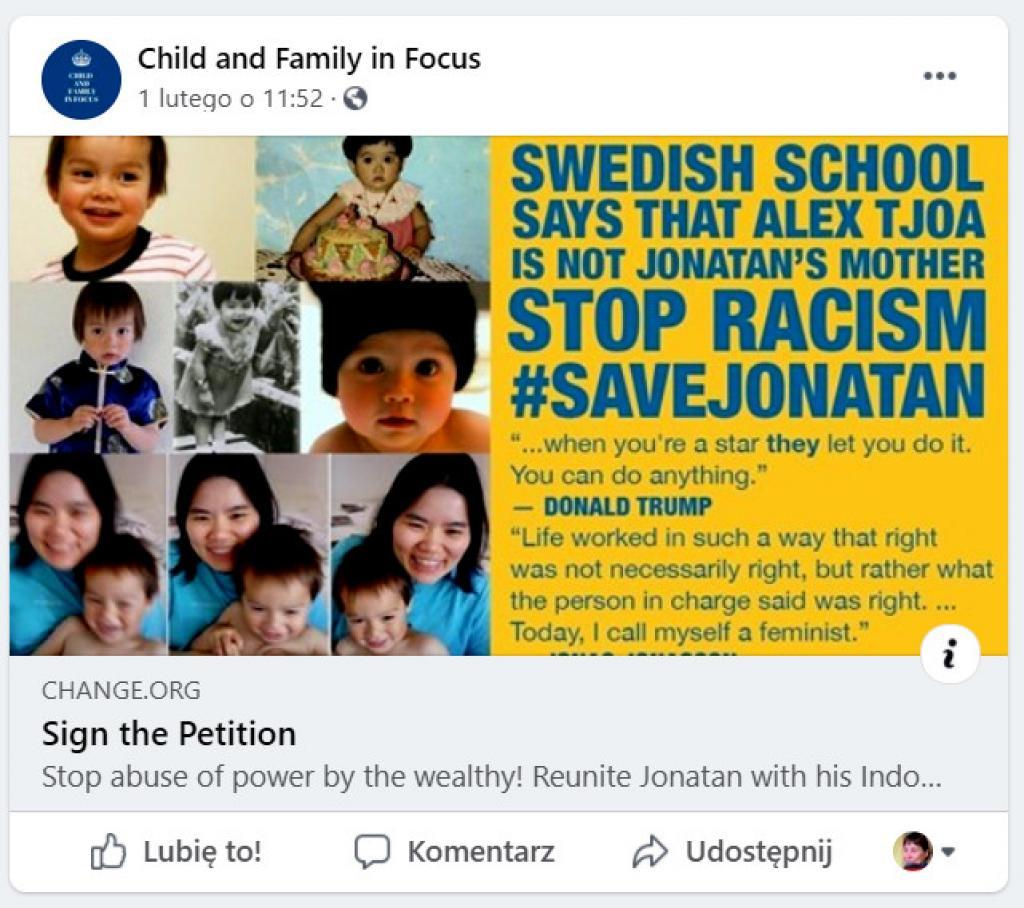Click the post timestamp '1 lutego o 11:52'

point(230,99)
